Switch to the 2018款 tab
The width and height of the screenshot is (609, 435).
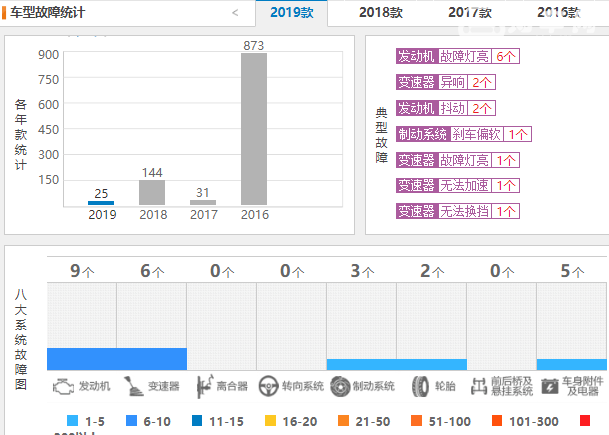point(381,13)
